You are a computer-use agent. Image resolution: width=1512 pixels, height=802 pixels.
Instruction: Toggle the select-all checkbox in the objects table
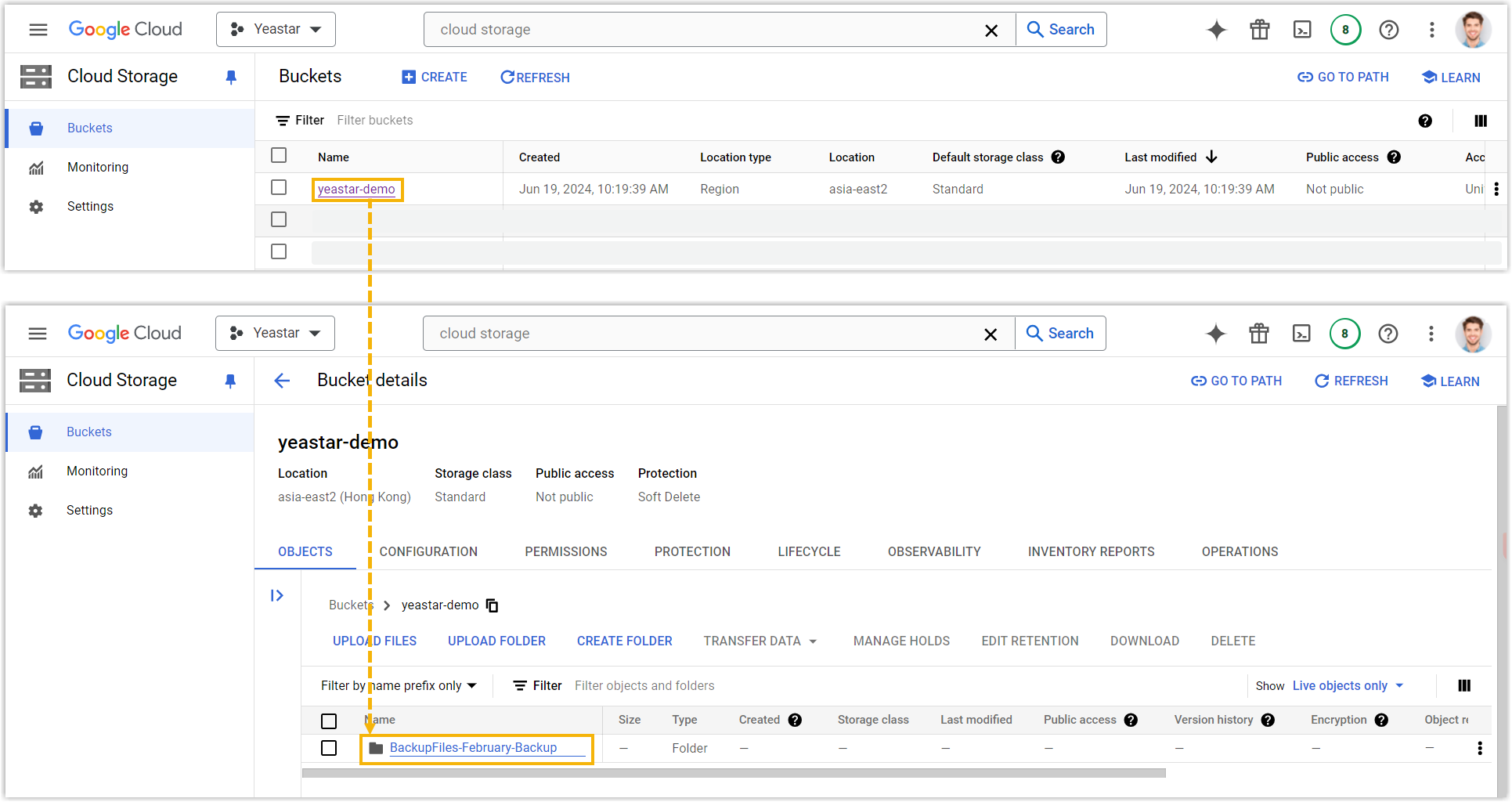coord(329,721)
